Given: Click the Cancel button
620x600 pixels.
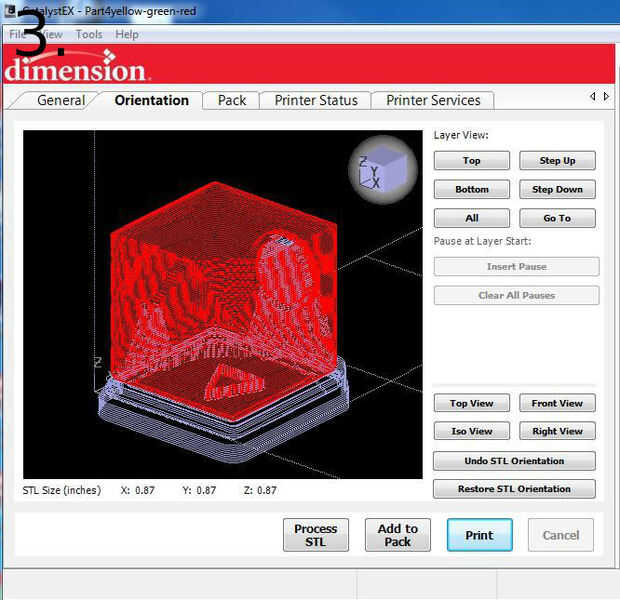Looking at the screenshot, I should click(561, 535).
